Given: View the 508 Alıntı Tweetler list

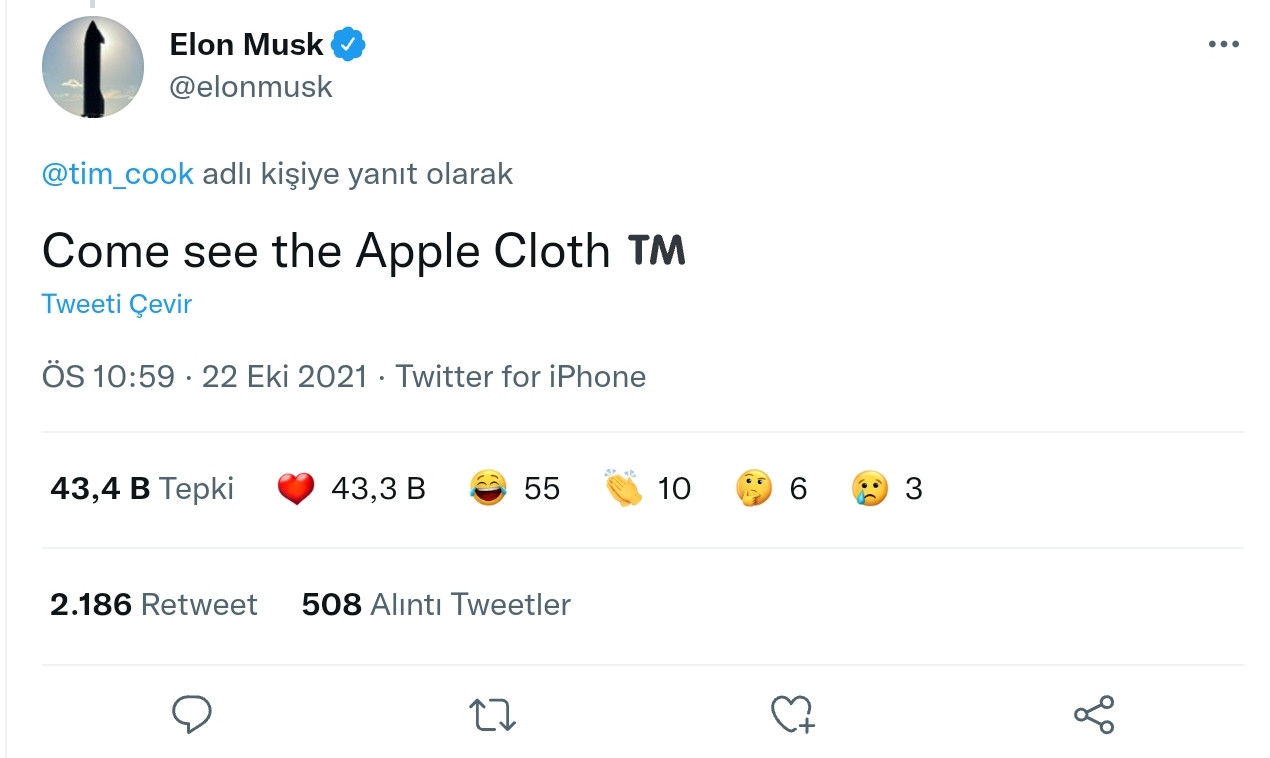Looking at the screenshot, I should (x=437, y=604).
